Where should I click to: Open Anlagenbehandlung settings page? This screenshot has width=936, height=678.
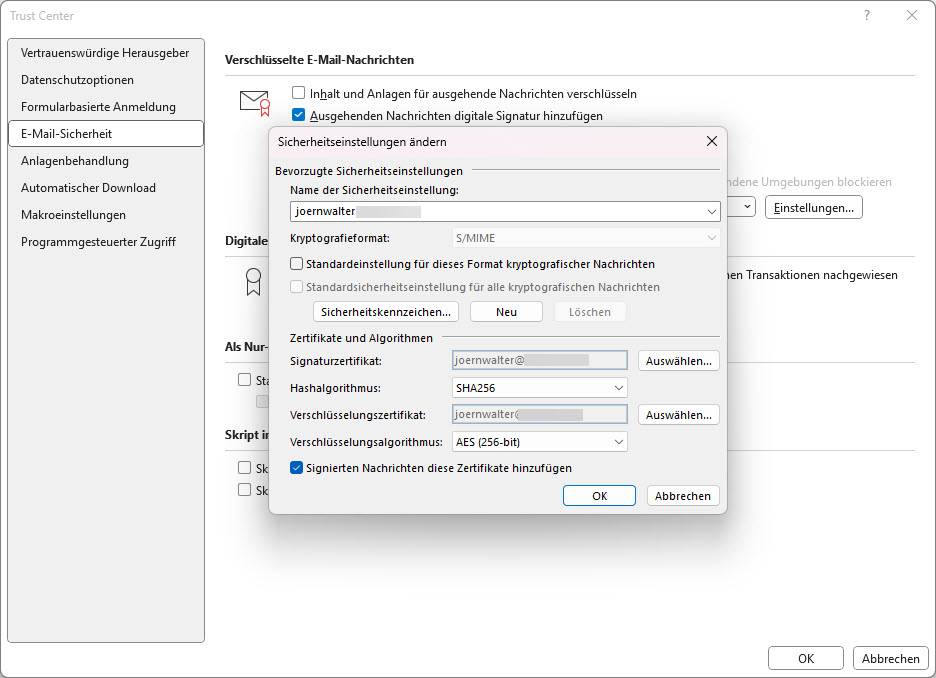(x=75, y=161)
